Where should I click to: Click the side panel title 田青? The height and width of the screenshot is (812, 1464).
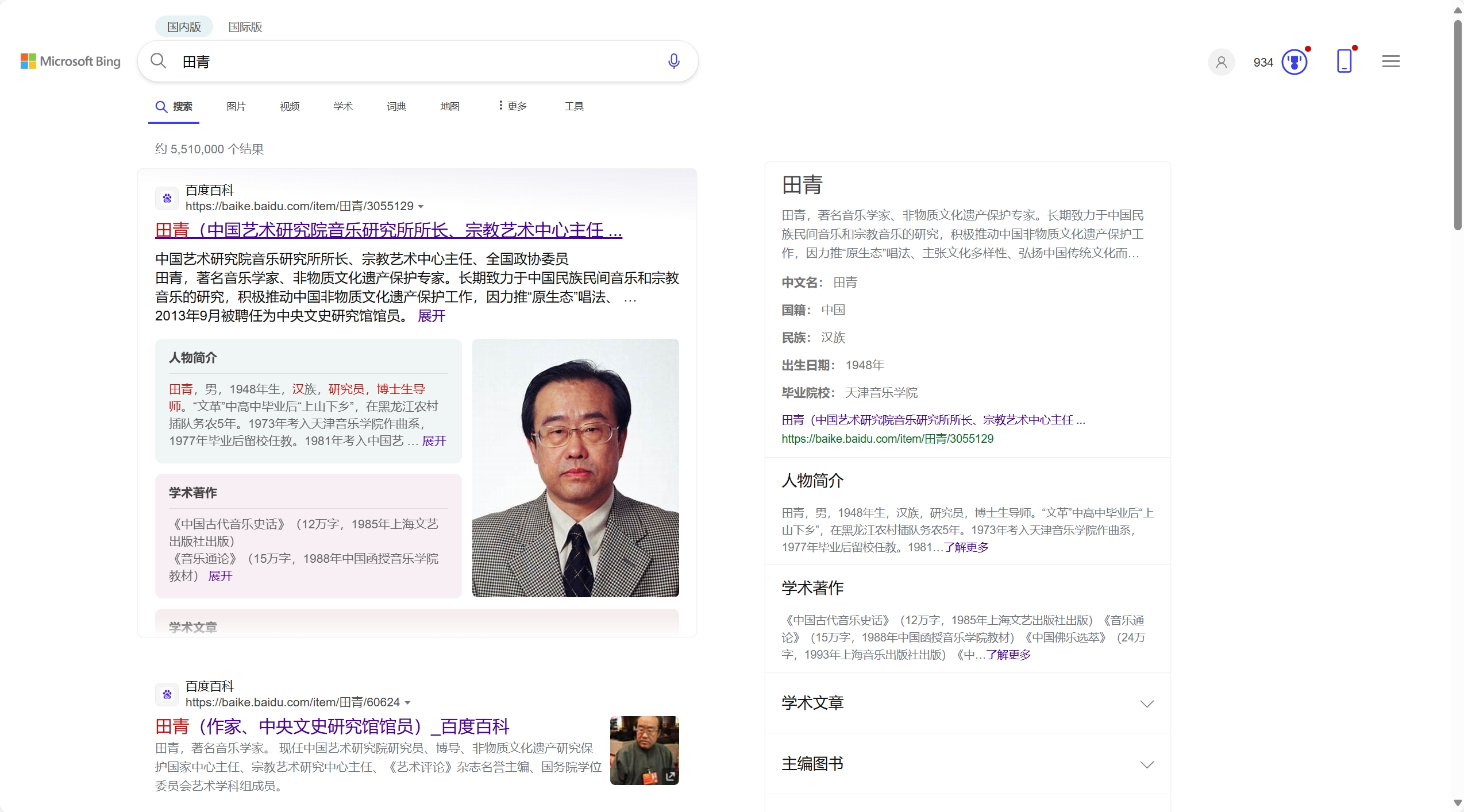802,185
